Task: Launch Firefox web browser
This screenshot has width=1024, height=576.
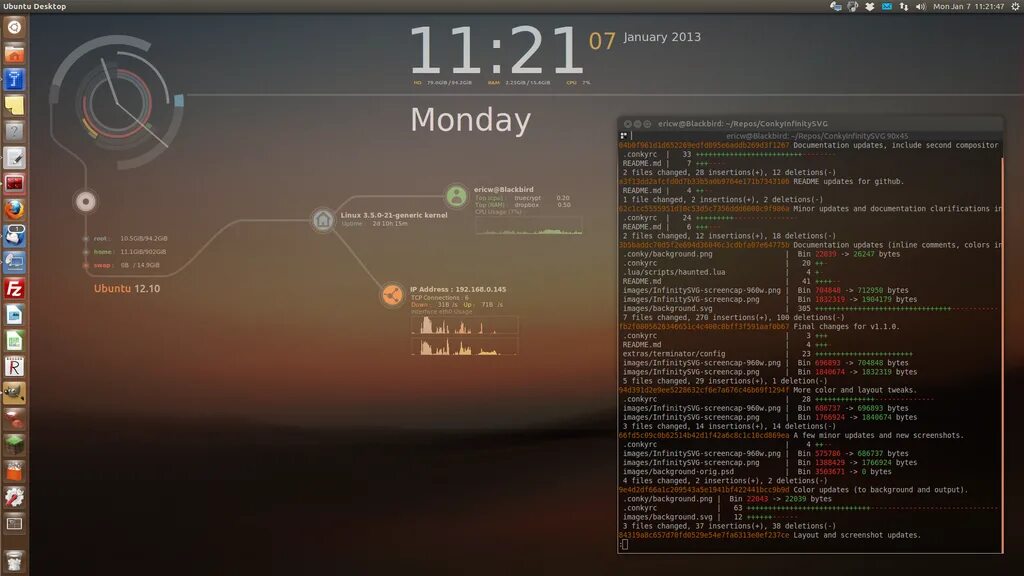Action: pos(14,210)
